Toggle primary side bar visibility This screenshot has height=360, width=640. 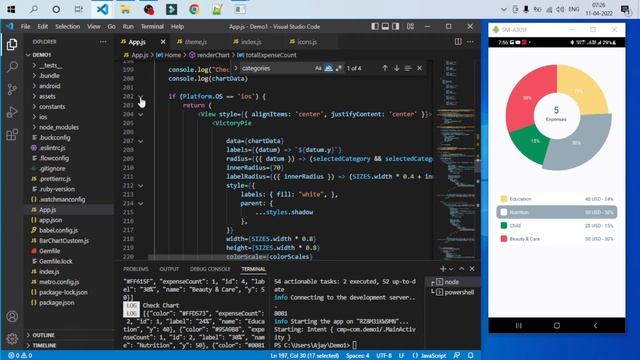pyautogui.click(x=375, y=27)
